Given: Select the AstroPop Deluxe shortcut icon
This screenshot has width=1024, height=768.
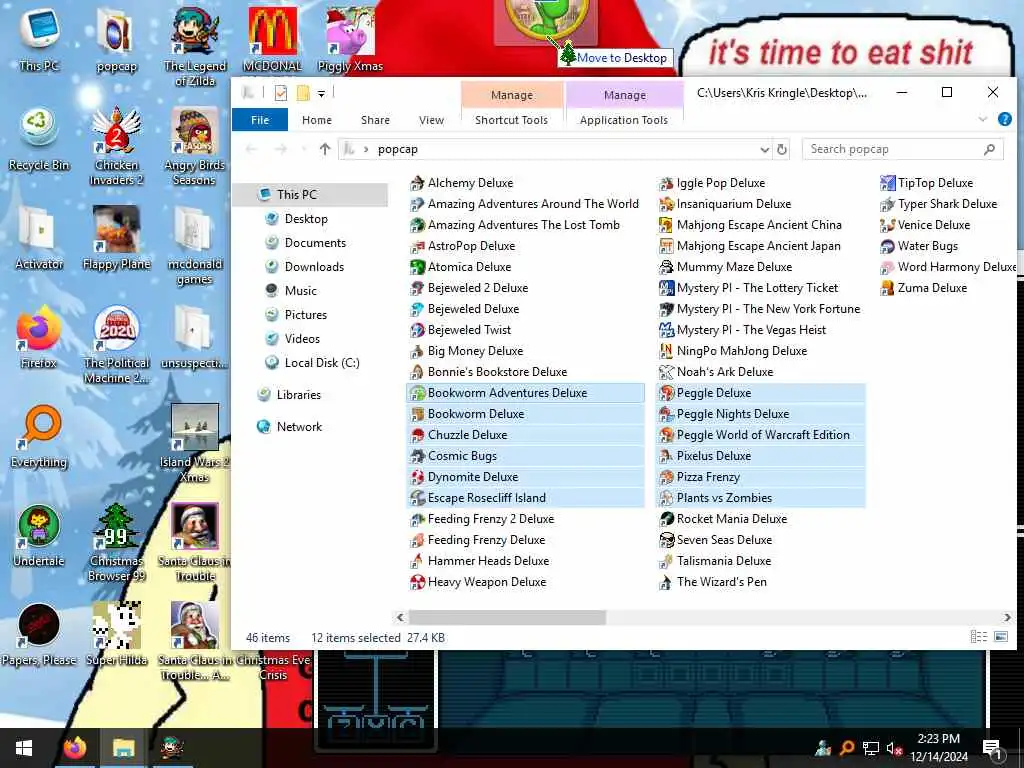Looking at the screenshot, I should pos(417,246).
